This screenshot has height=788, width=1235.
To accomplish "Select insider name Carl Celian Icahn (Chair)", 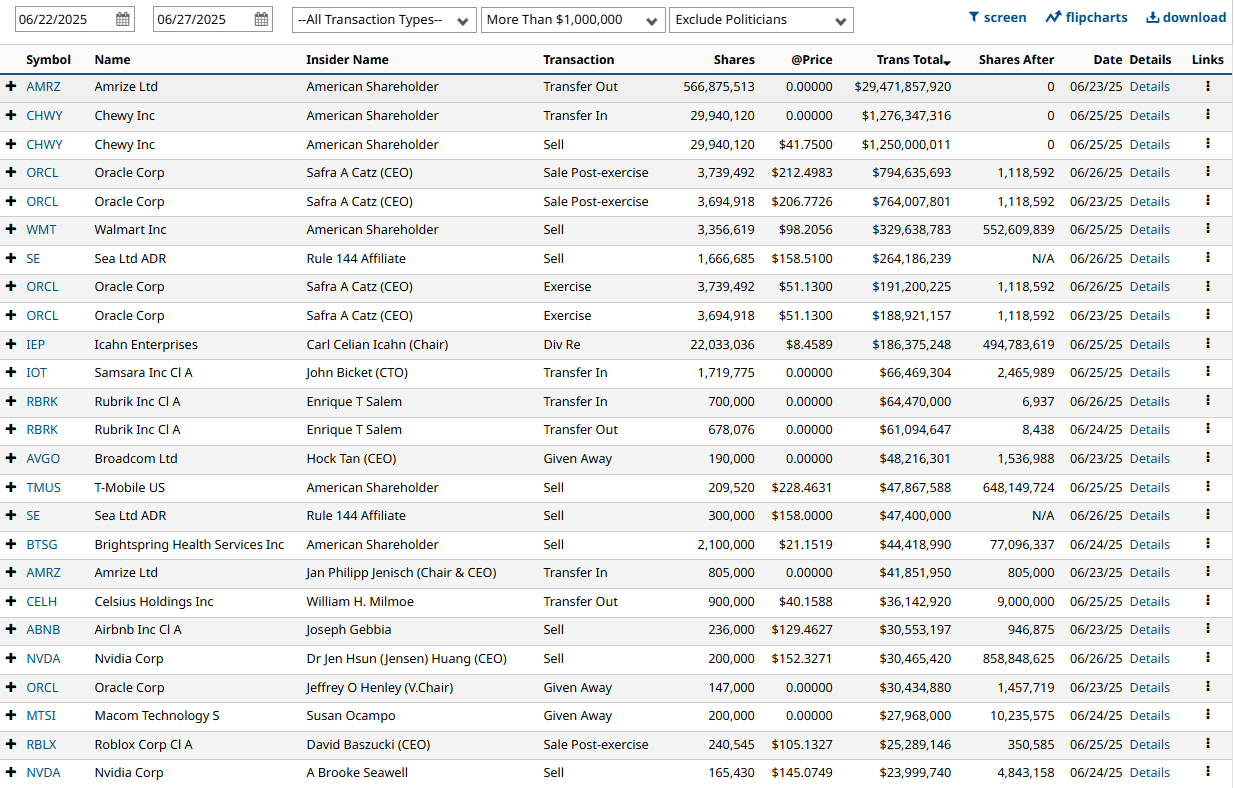I will (377, 344).
